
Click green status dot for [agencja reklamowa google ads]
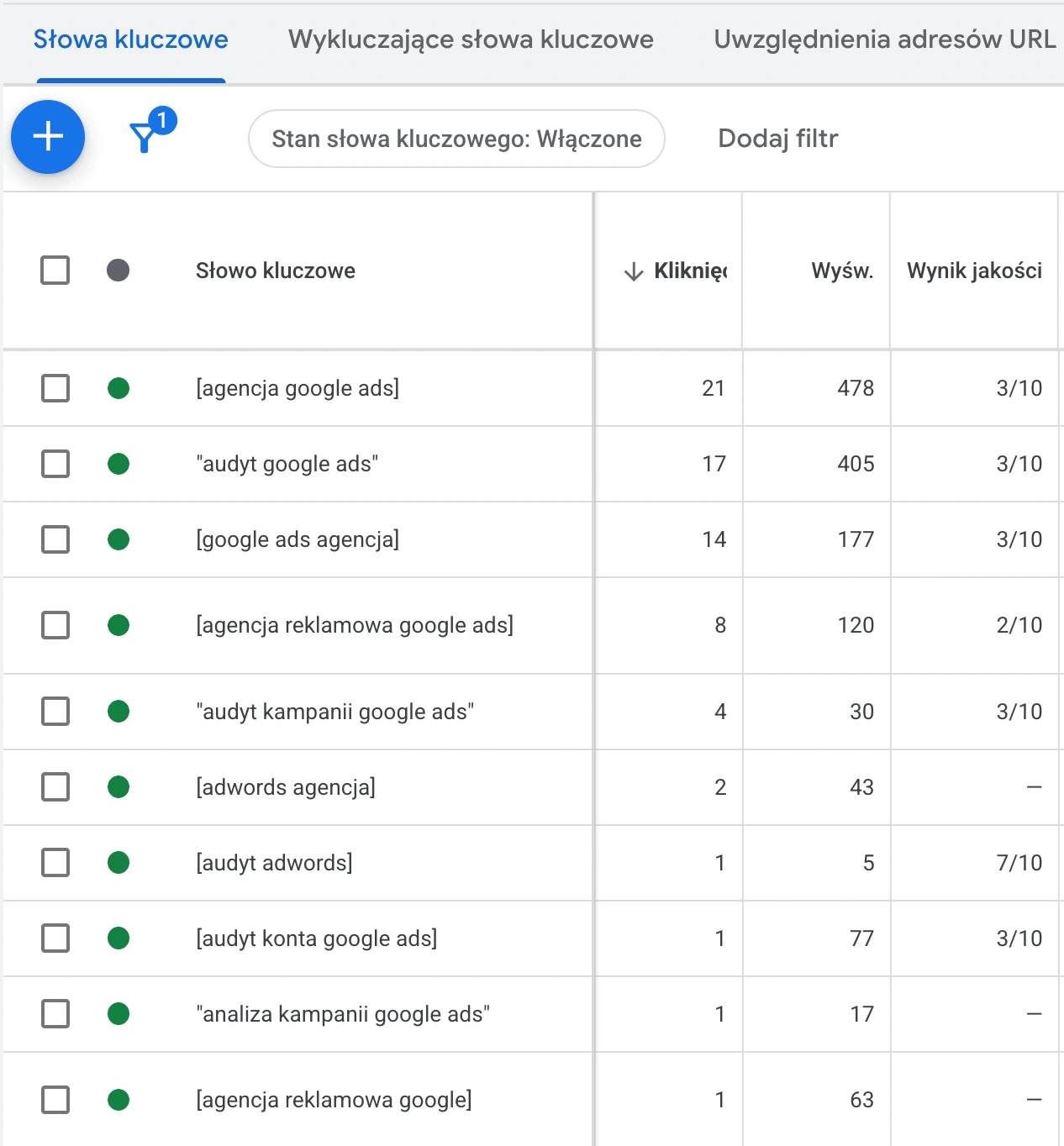click(119, 625)
